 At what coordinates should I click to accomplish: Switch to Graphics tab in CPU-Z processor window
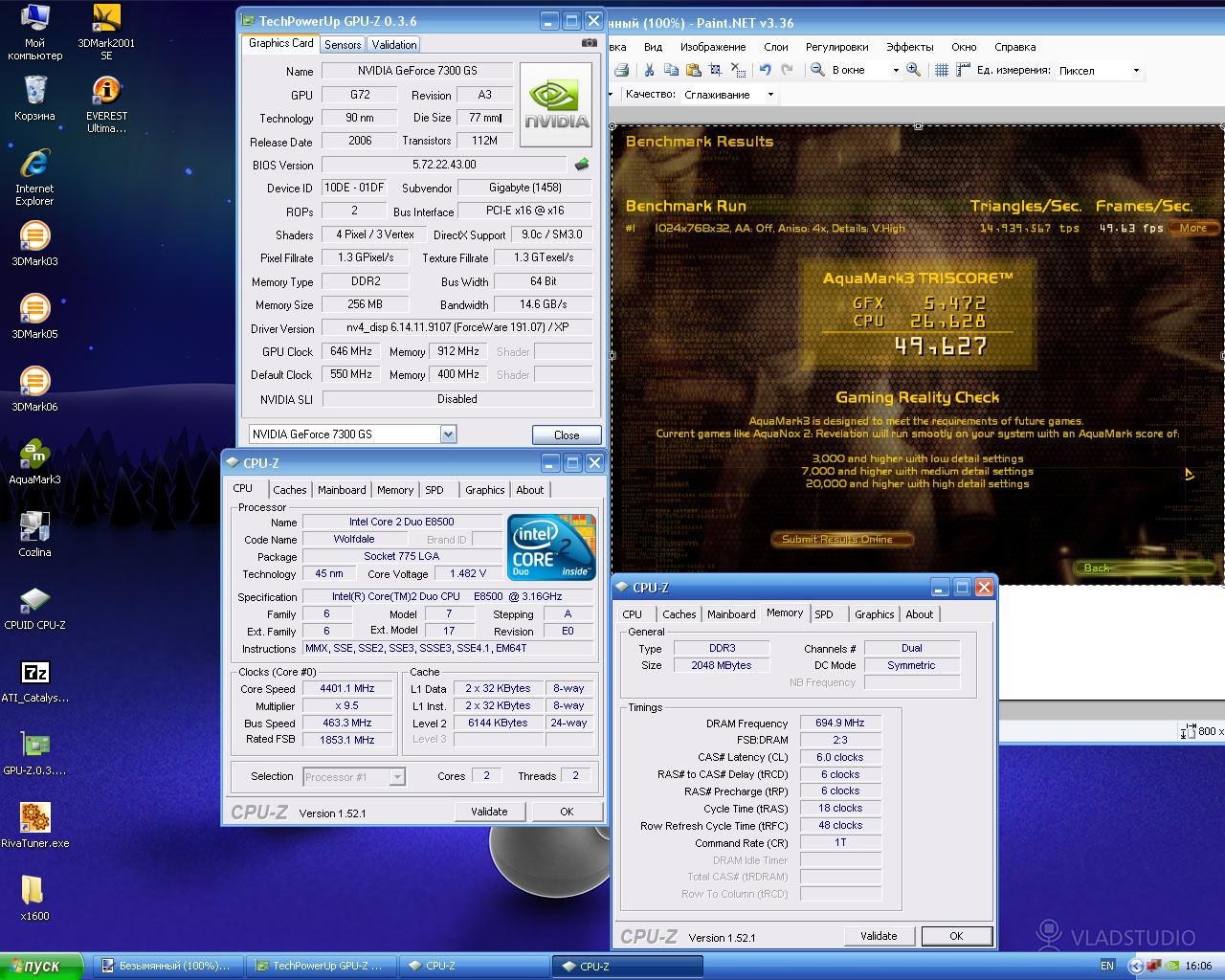click(485, 490)
